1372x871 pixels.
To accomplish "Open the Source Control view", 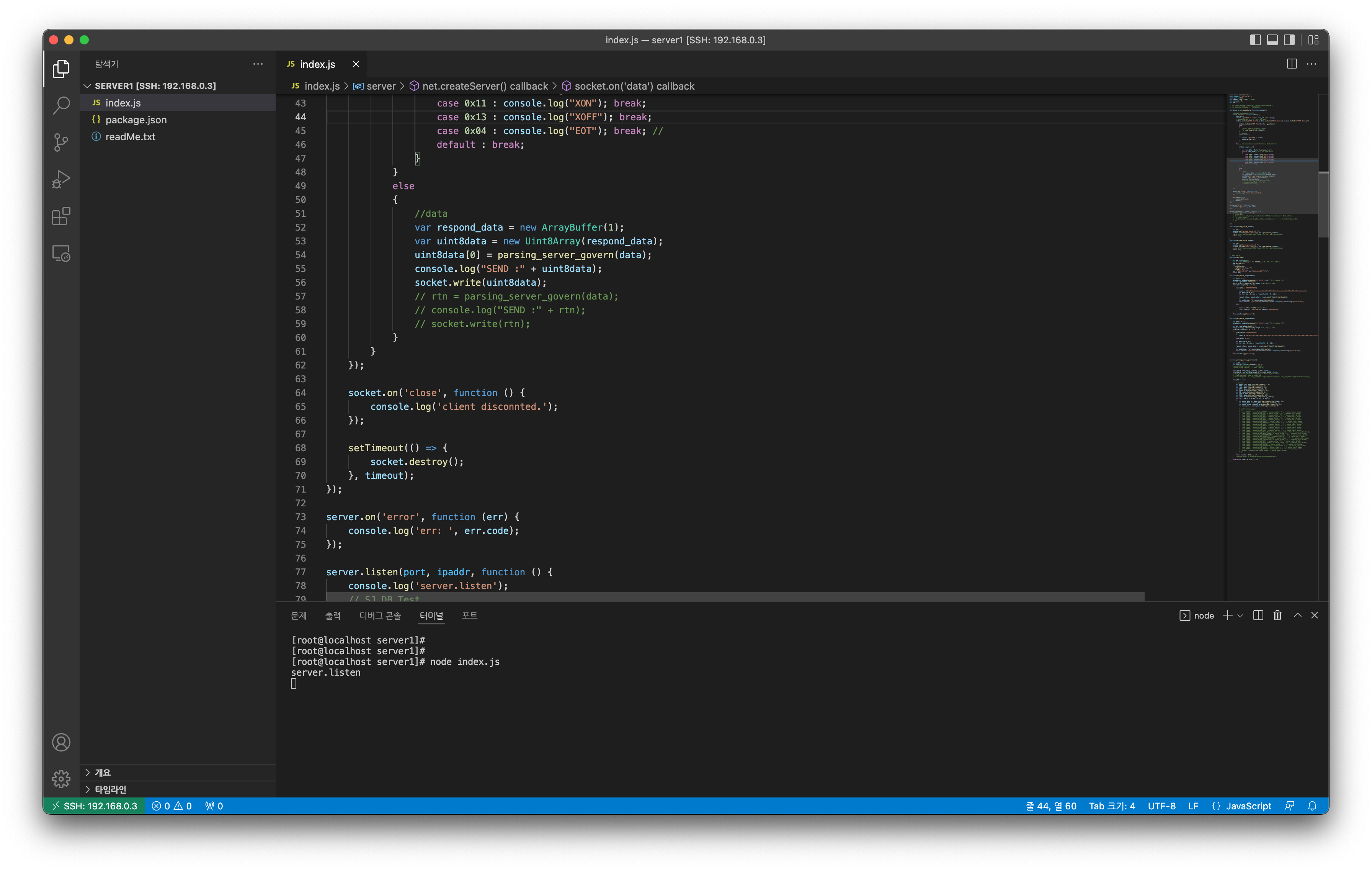I will tap(61, 142).
